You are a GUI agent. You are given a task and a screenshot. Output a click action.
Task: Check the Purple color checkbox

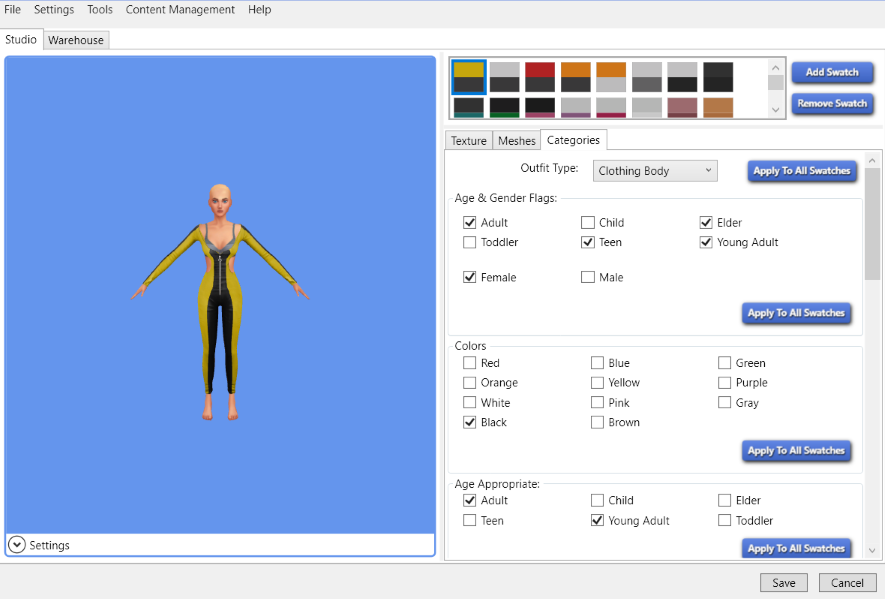[x=724, y=383]
